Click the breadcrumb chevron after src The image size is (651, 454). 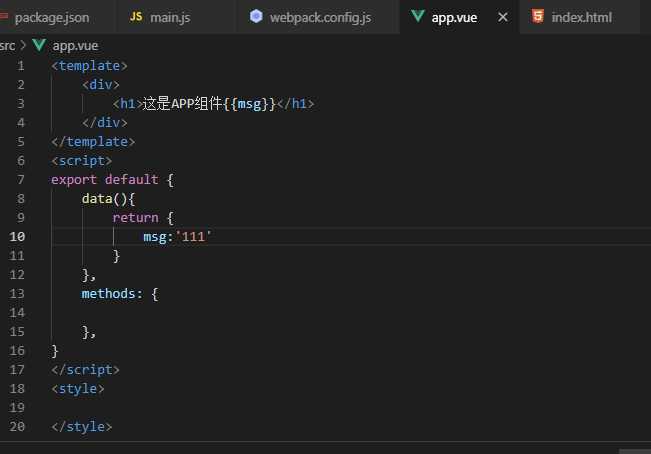[x=23, y=45]
